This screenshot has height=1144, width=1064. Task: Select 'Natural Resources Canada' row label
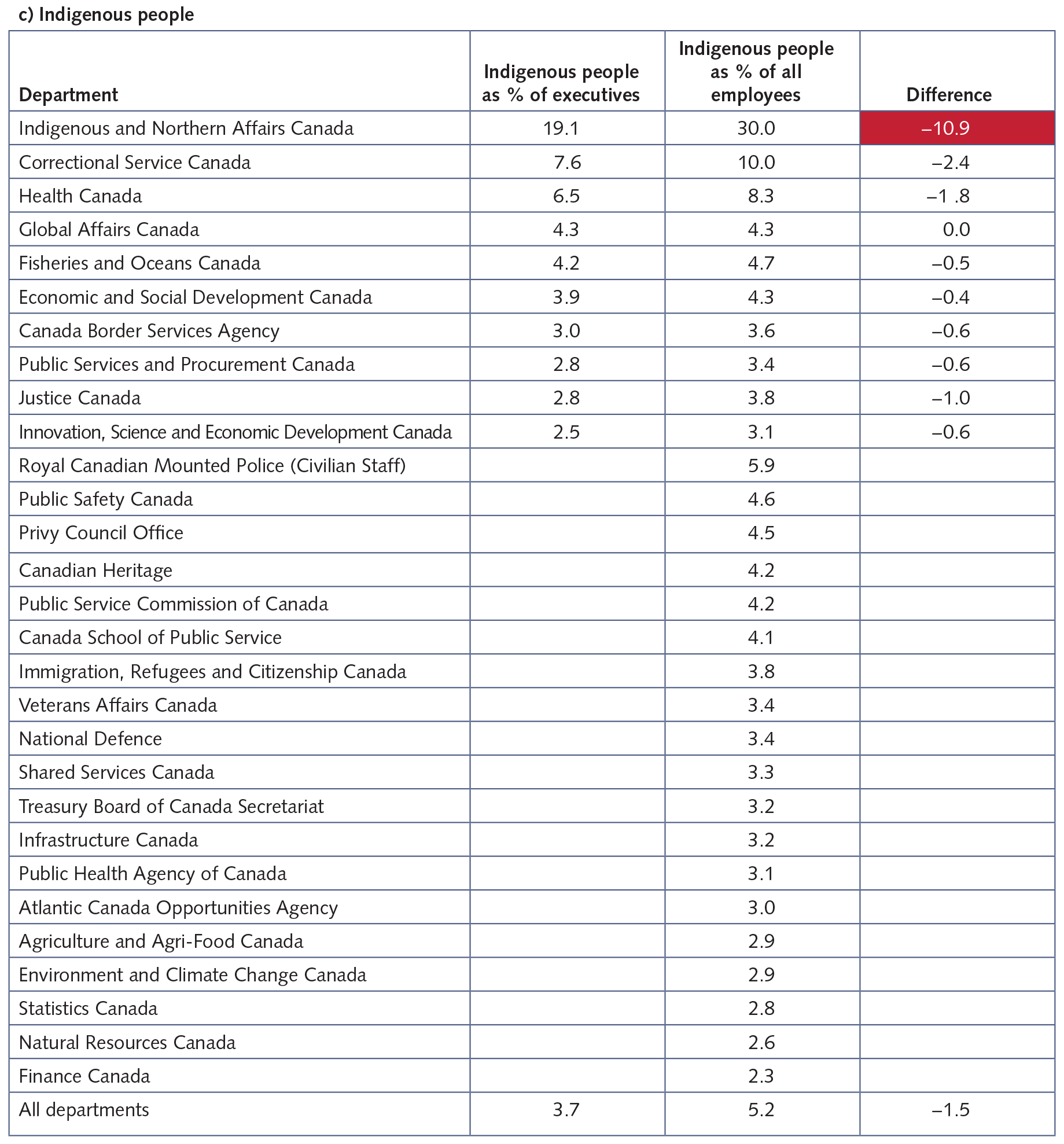click(x=127, y=1042)
